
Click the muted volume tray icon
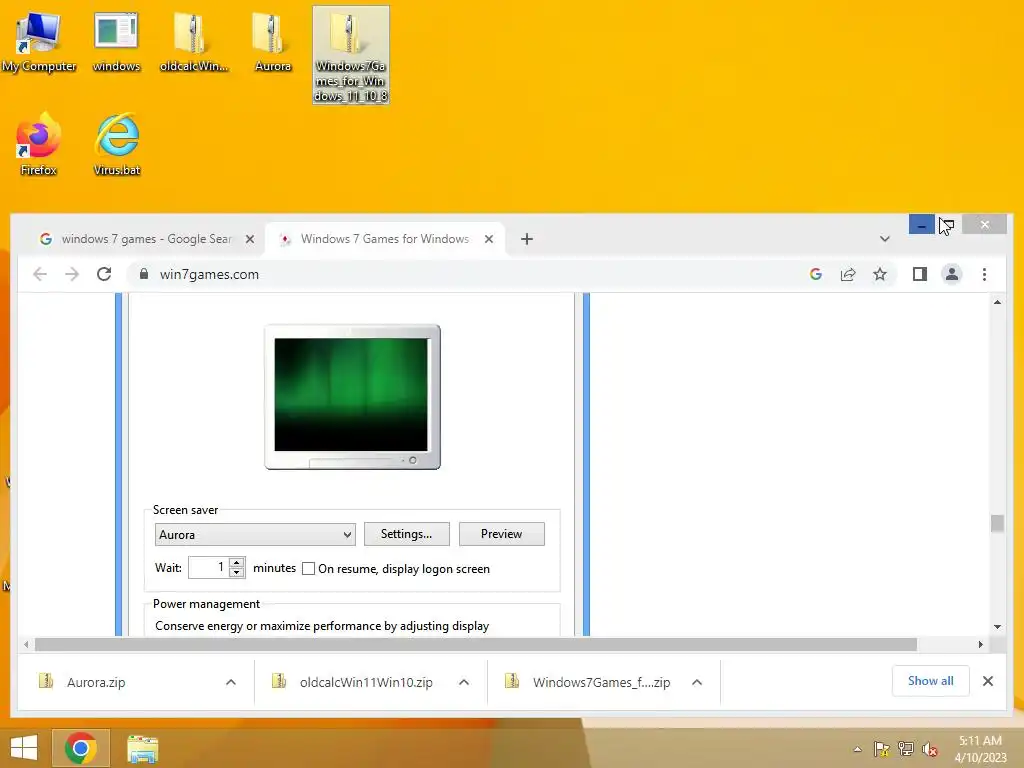point(930,749)
